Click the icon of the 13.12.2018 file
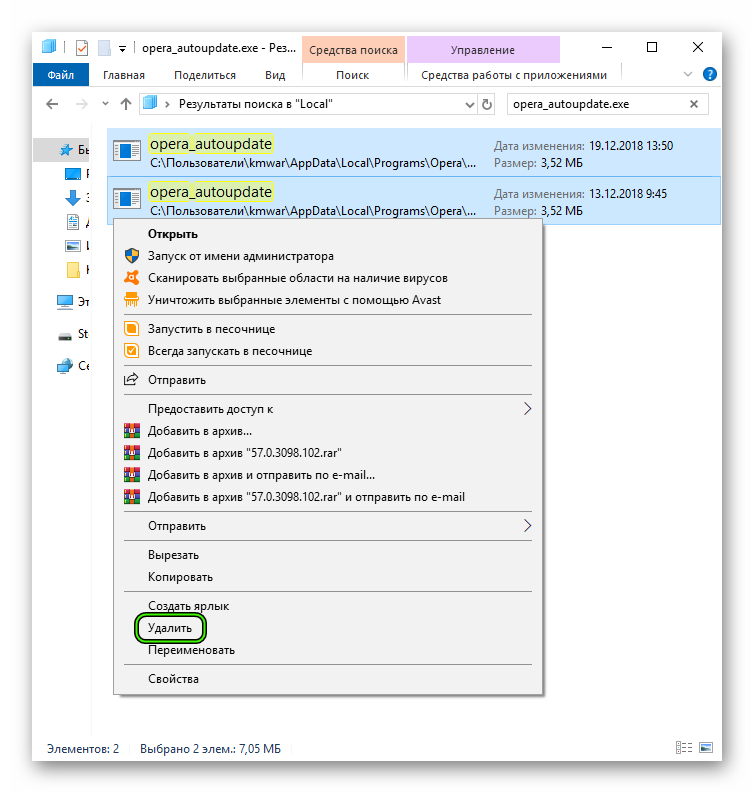 [x=126, y=199]
